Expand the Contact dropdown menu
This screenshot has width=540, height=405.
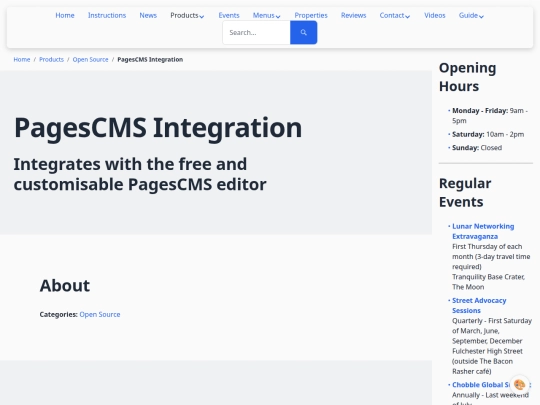pos(395,15)
